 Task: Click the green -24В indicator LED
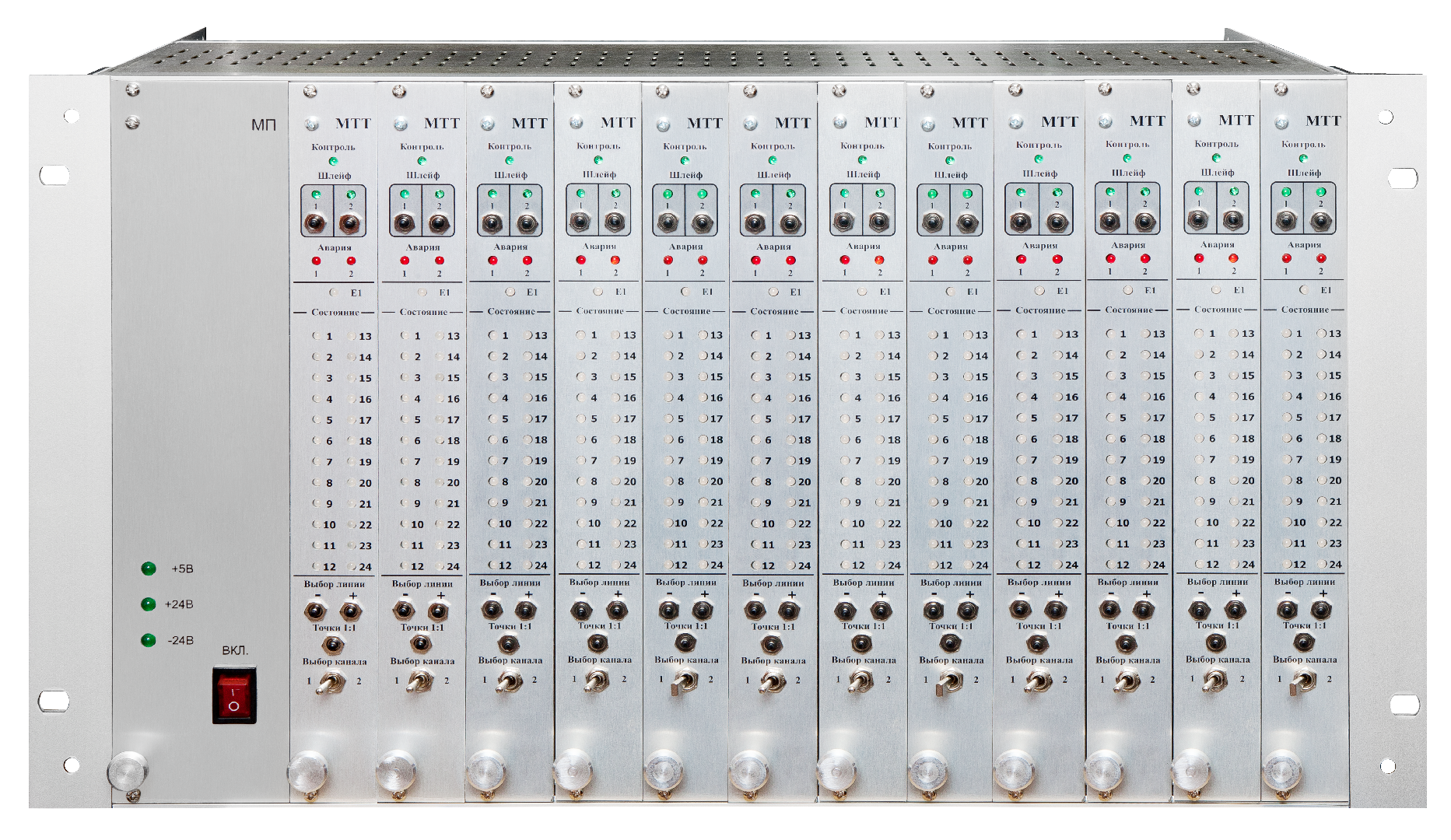[x=148, y=641]
